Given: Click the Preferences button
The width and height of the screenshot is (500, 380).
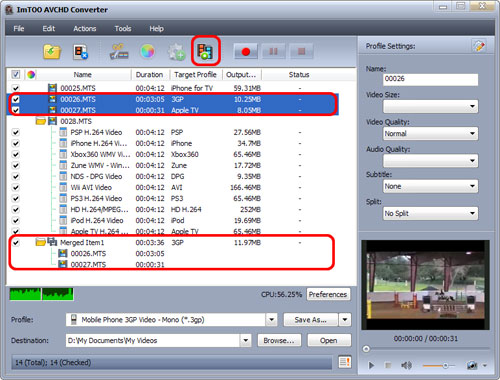Looking at the screenshot, I should [328, 294].
